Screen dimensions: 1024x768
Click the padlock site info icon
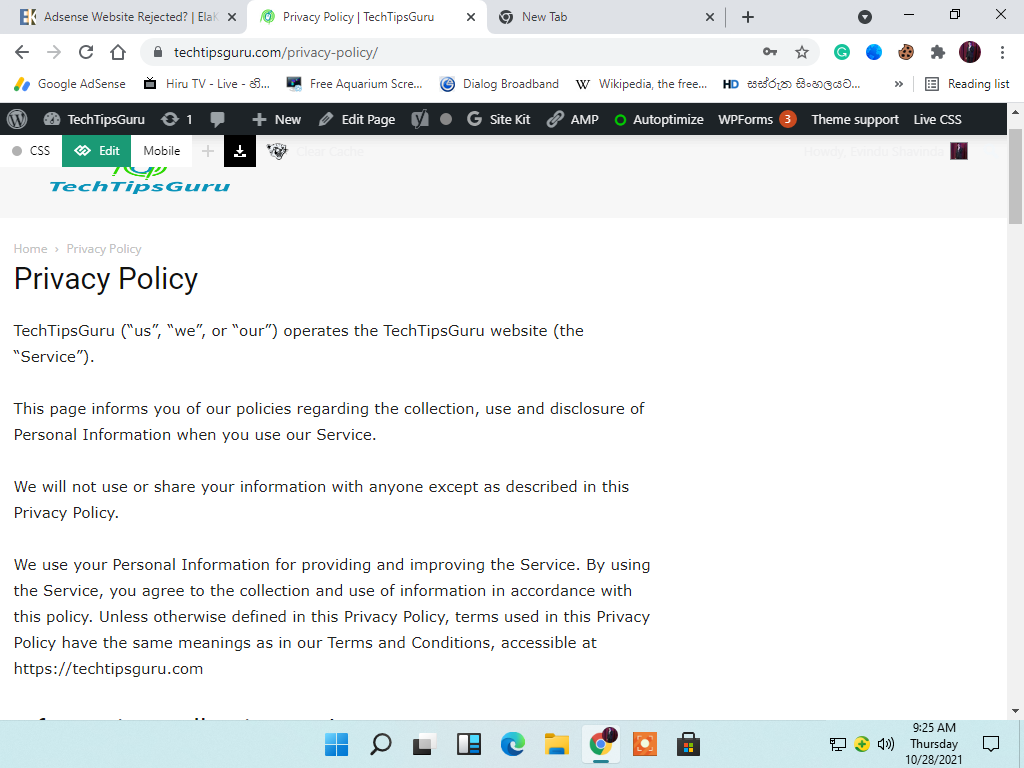(157, 52)
